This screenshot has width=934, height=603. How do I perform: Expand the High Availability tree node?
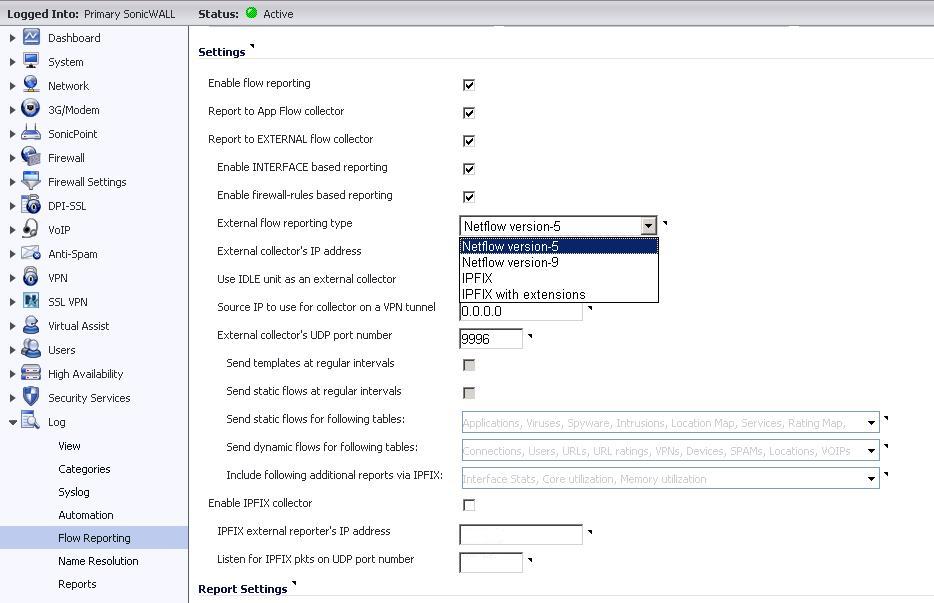12,374
